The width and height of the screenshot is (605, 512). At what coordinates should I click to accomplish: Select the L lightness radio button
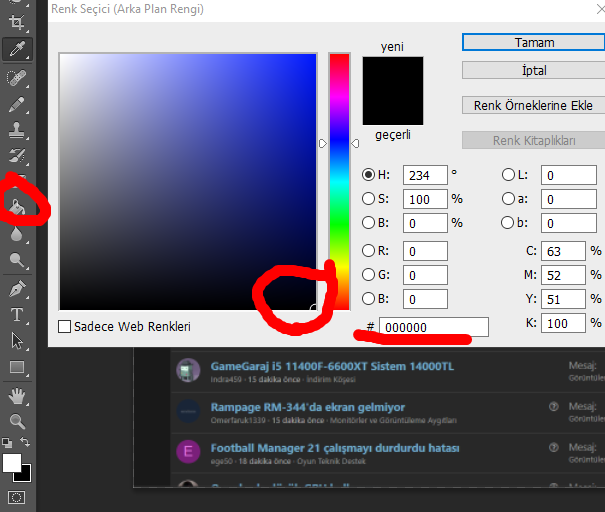point(508,175)
